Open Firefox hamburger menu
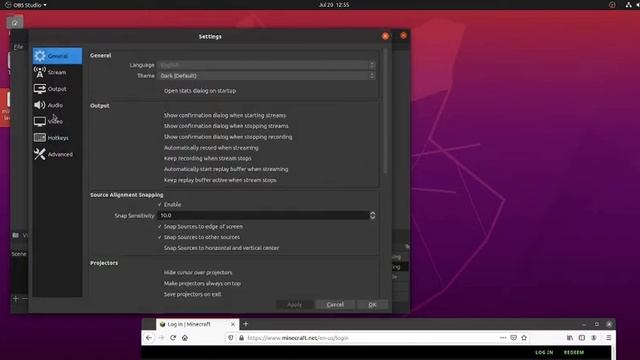The width and height of the screenshot is (640, 360). point(609,338)
